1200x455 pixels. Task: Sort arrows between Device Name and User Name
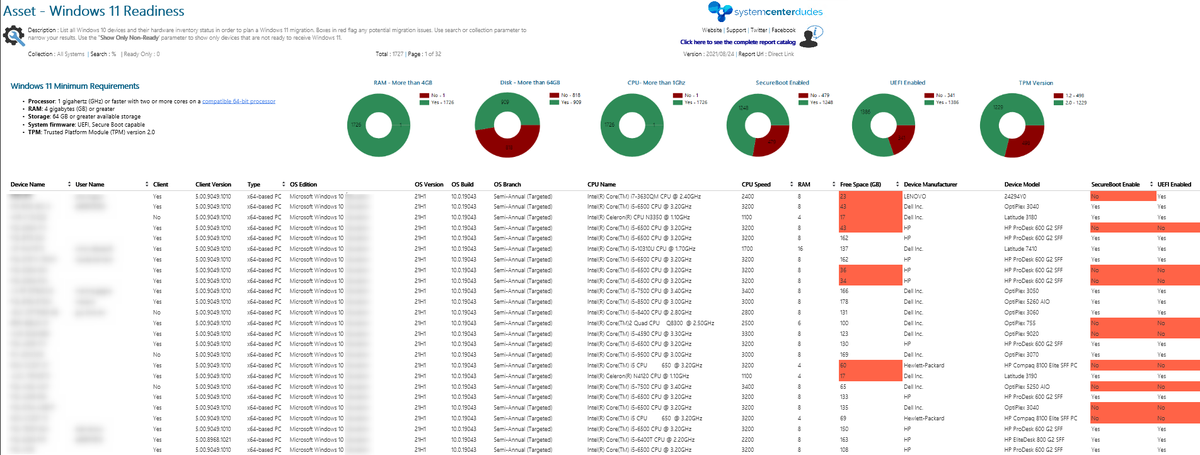(70, 185)
